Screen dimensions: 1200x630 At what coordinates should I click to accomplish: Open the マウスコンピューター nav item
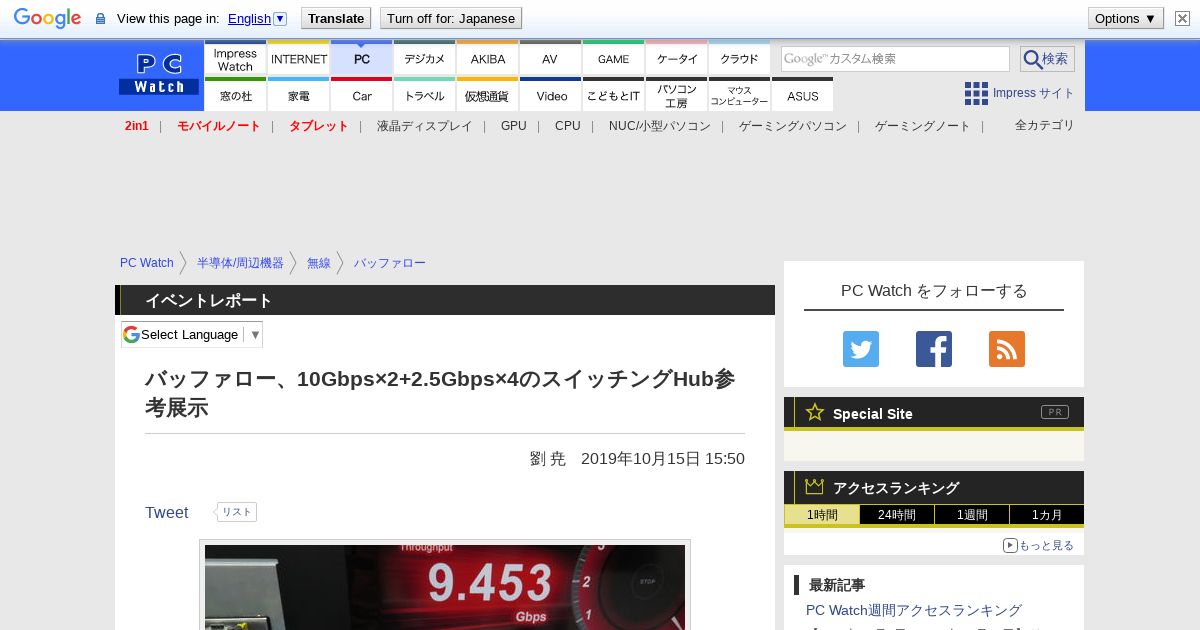pos(740,96)
